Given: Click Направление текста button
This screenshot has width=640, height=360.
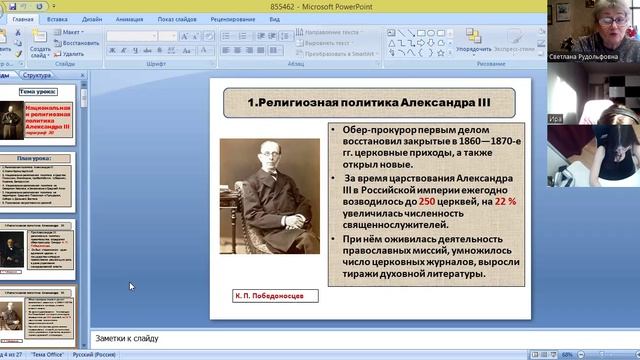Looking at the screenshot, I should pyautogui.click(x=329, y=32).
